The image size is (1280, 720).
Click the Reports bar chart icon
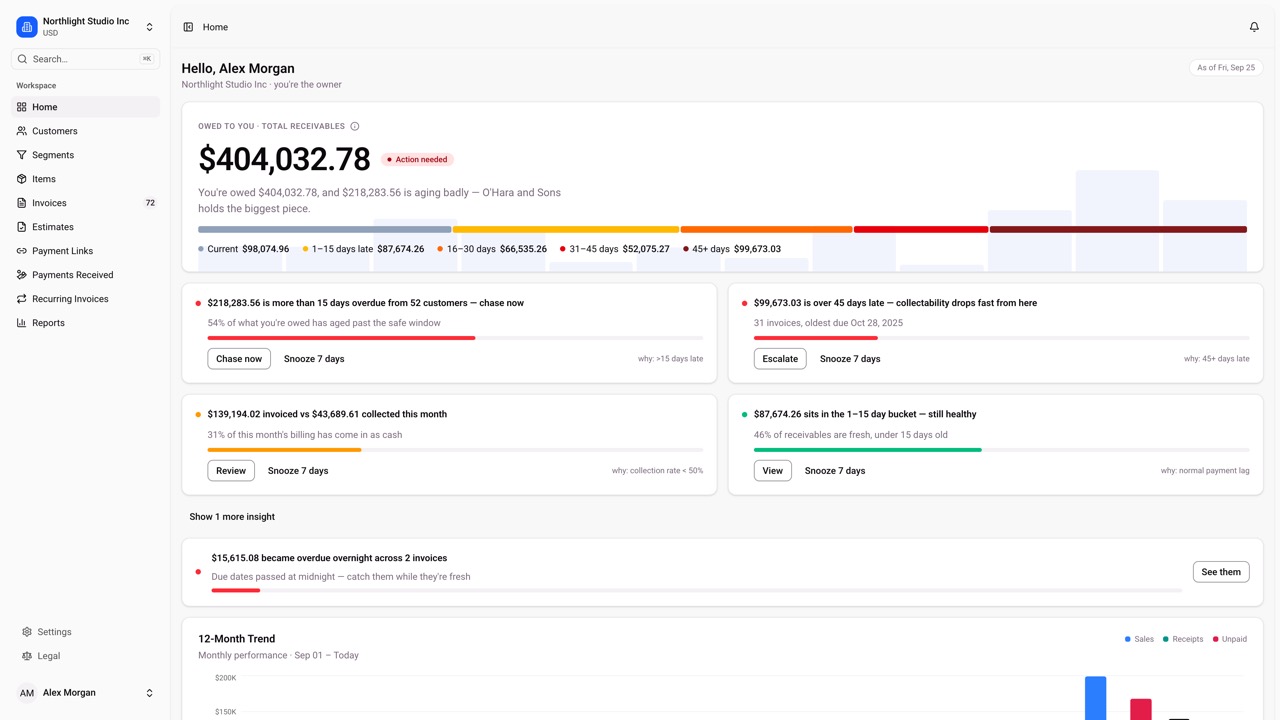22,323
